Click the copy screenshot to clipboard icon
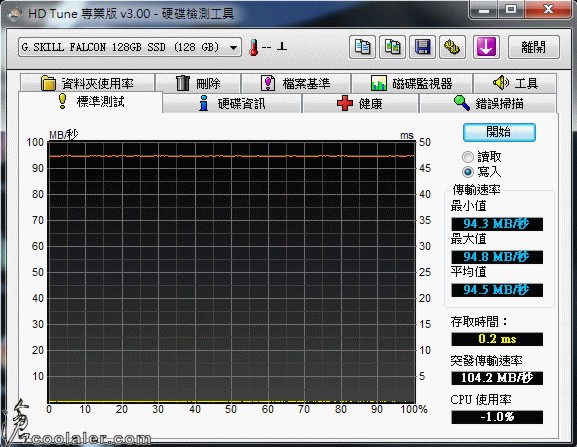Viewport: 577px width, 447px height. point(393,47)
